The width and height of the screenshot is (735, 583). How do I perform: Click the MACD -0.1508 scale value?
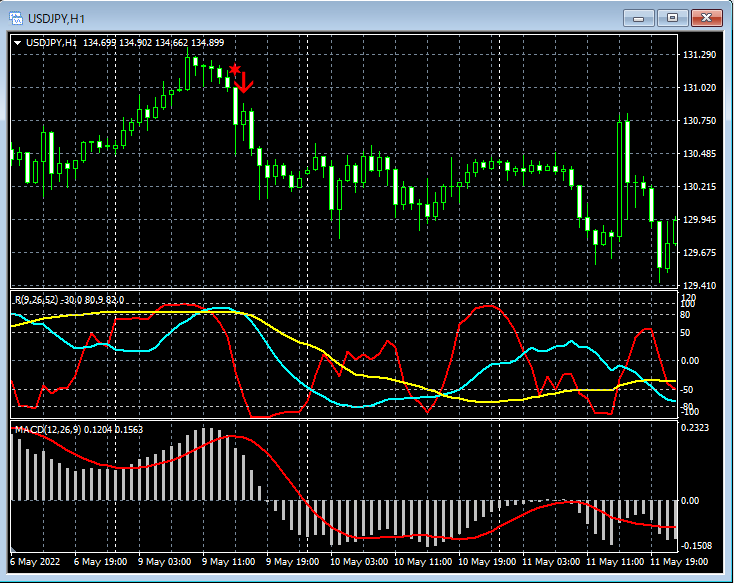(x=698, y=545)
